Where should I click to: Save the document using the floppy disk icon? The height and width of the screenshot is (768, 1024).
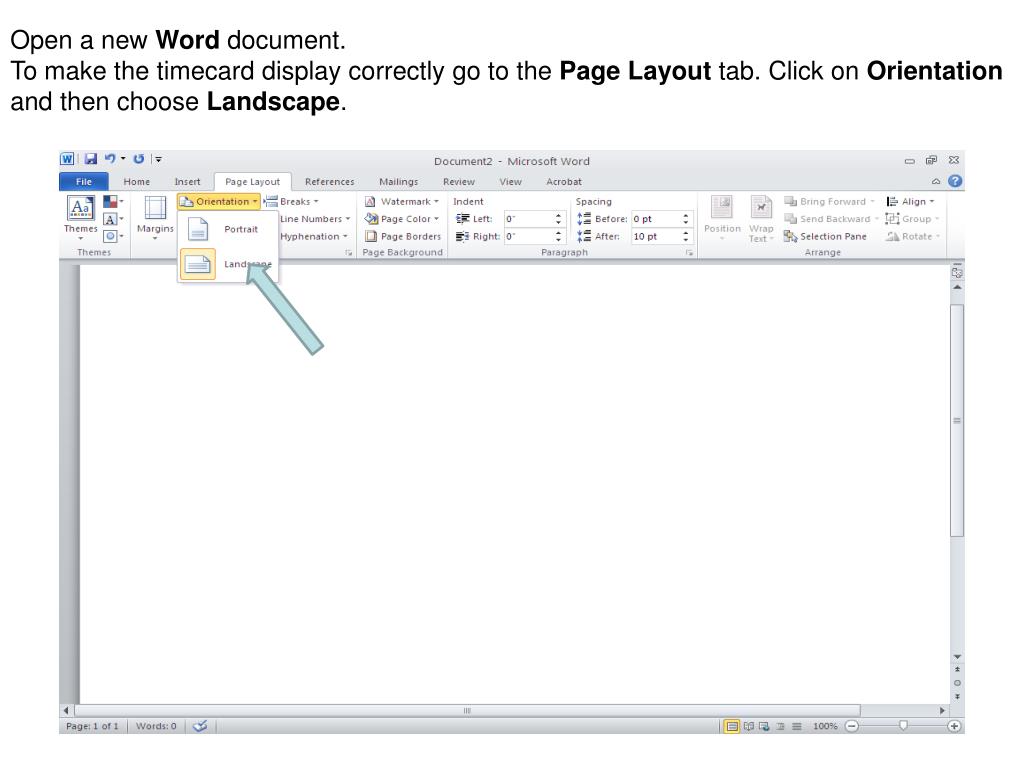click(91, 159)
